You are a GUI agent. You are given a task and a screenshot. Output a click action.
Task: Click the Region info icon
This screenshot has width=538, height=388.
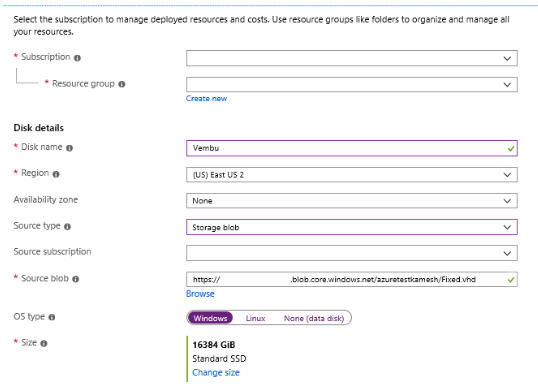(56, 174)
